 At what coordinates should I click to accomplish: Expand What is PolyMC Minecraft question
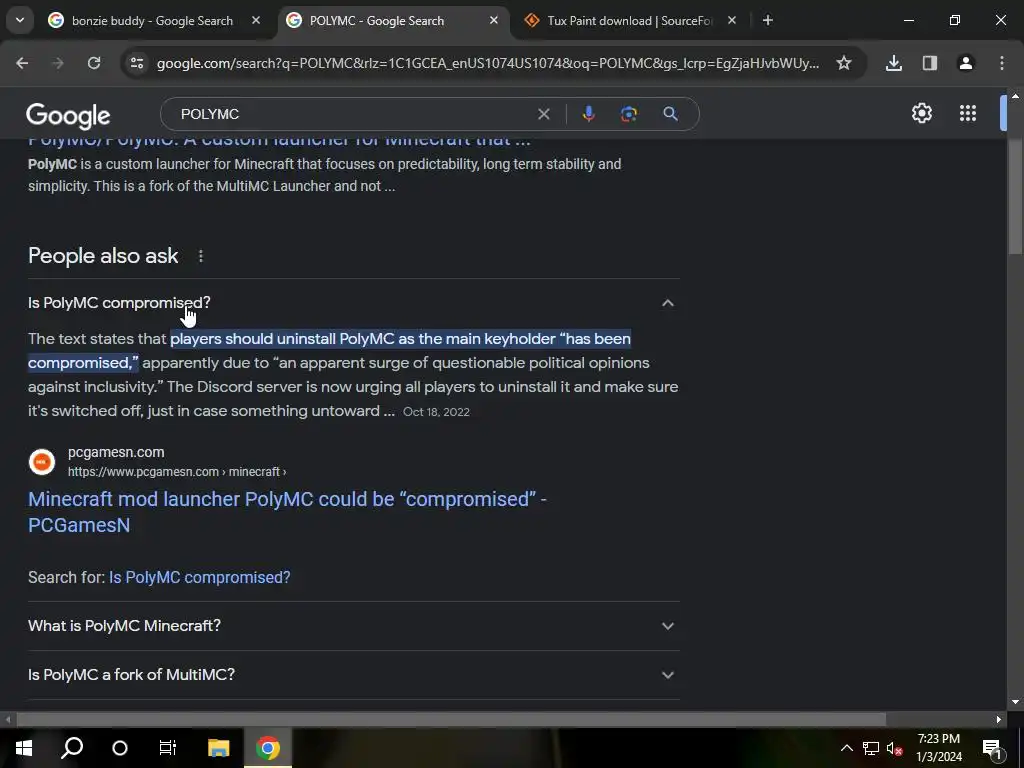coord(353,626)
